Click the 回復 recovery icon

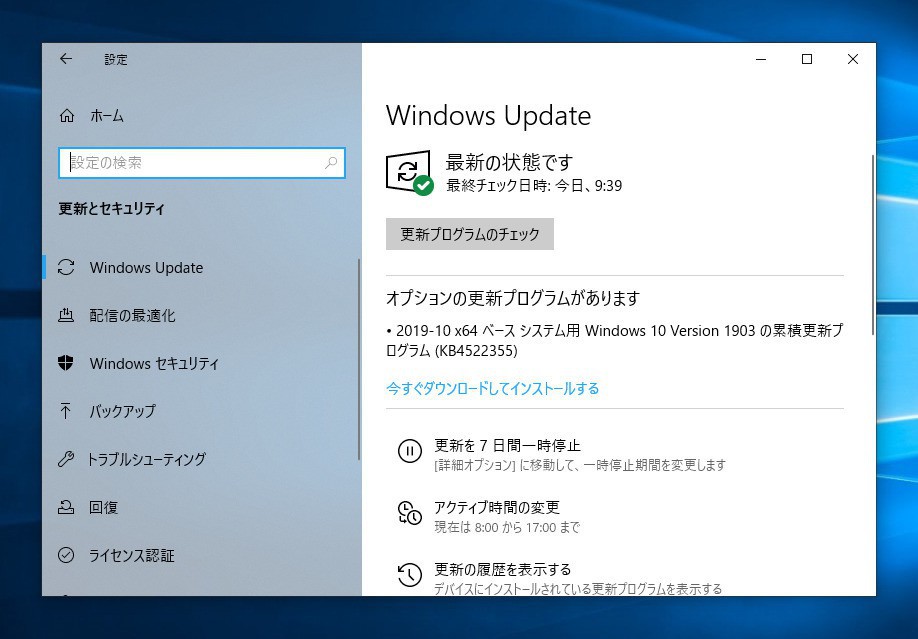pos(66,507)
